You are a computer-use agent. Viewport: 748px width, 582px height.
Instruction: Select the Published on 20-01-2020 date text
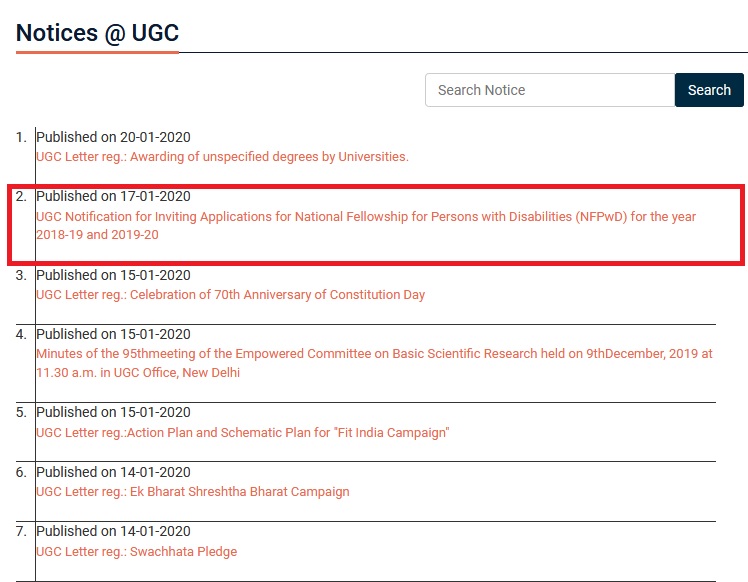(114, 137)
